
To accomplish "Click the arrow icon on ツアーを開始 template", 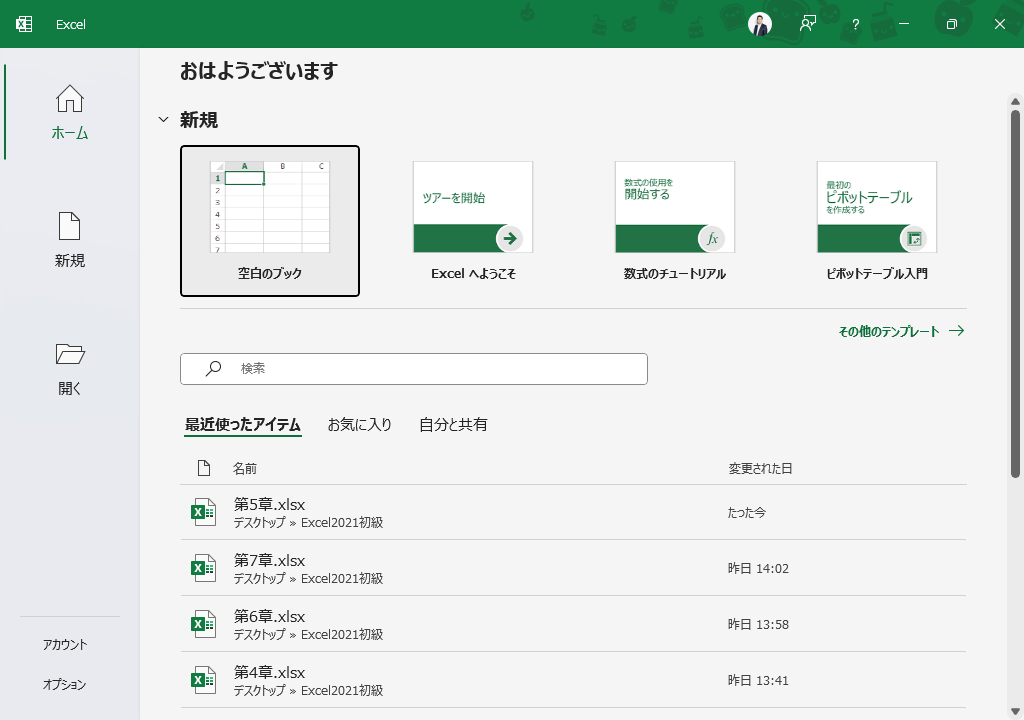I will 509,238.
